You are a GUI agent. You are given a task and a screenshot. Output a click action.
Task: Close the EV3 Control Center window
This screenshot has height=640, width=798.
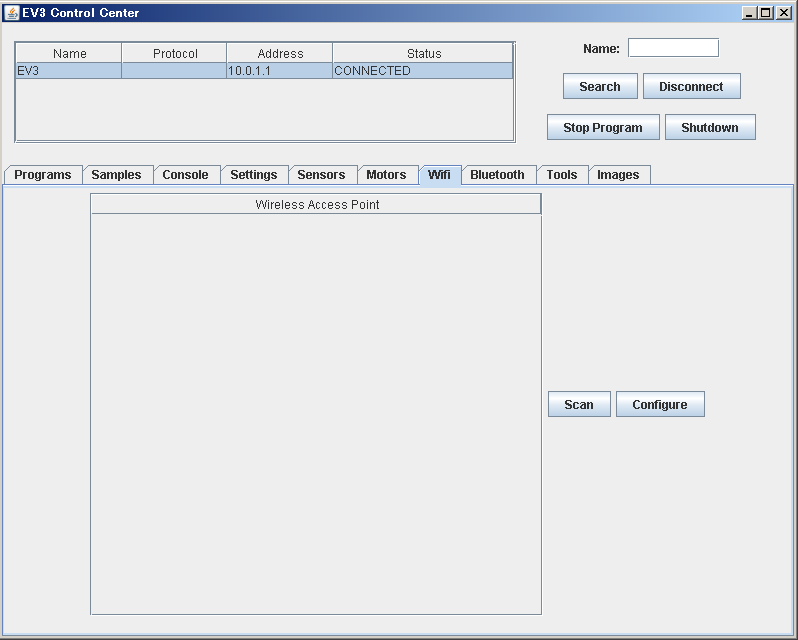coord(784,13)
